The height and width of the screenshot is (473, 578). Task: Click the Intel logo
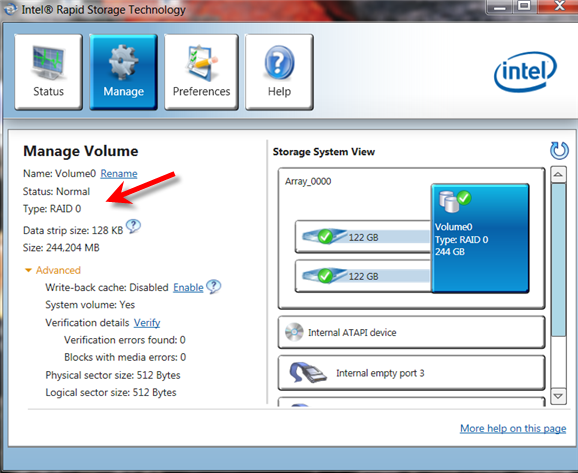click(525, 71)
